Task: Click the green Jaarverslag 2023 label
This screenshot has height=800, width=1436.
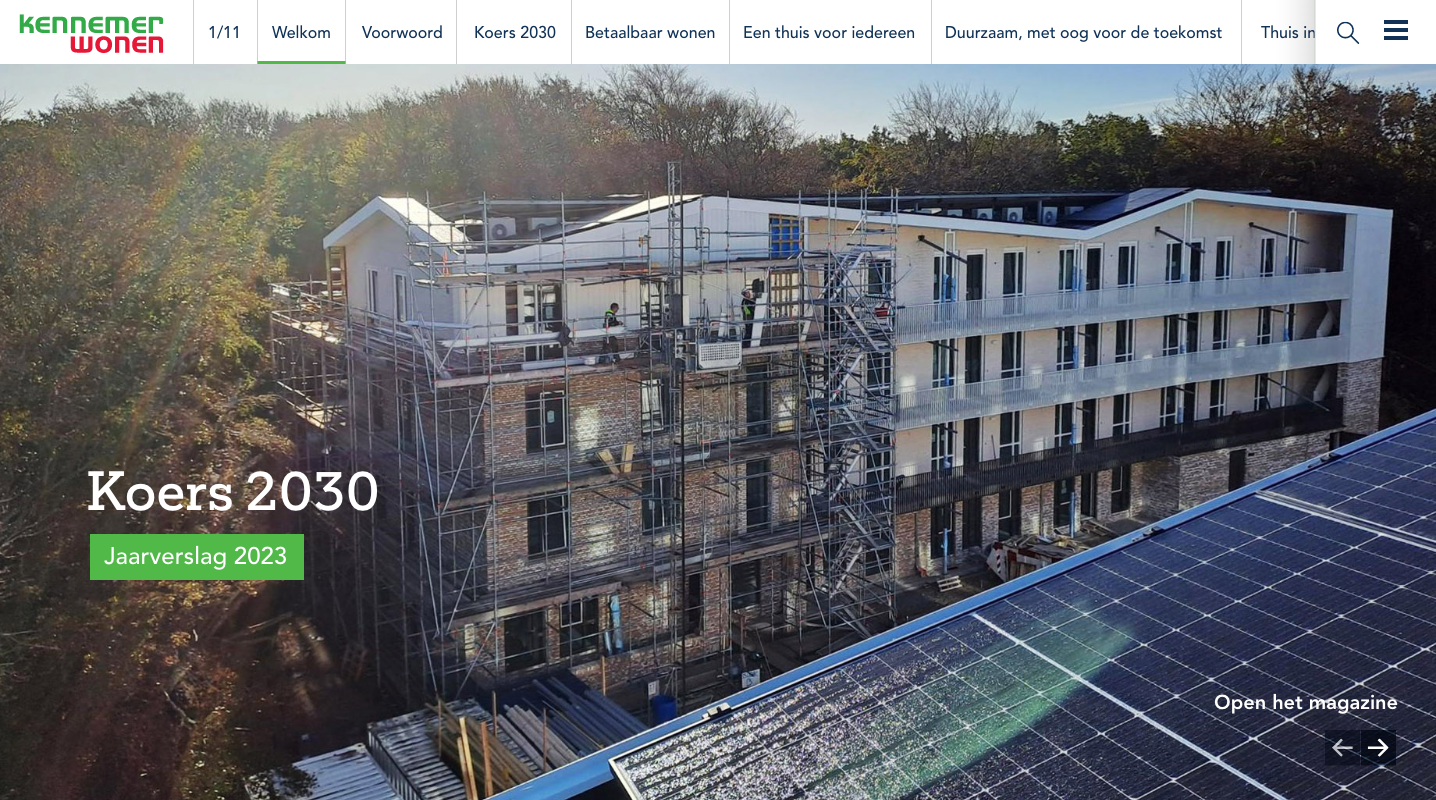Action: pyautogui.click(x=197, y=557)
